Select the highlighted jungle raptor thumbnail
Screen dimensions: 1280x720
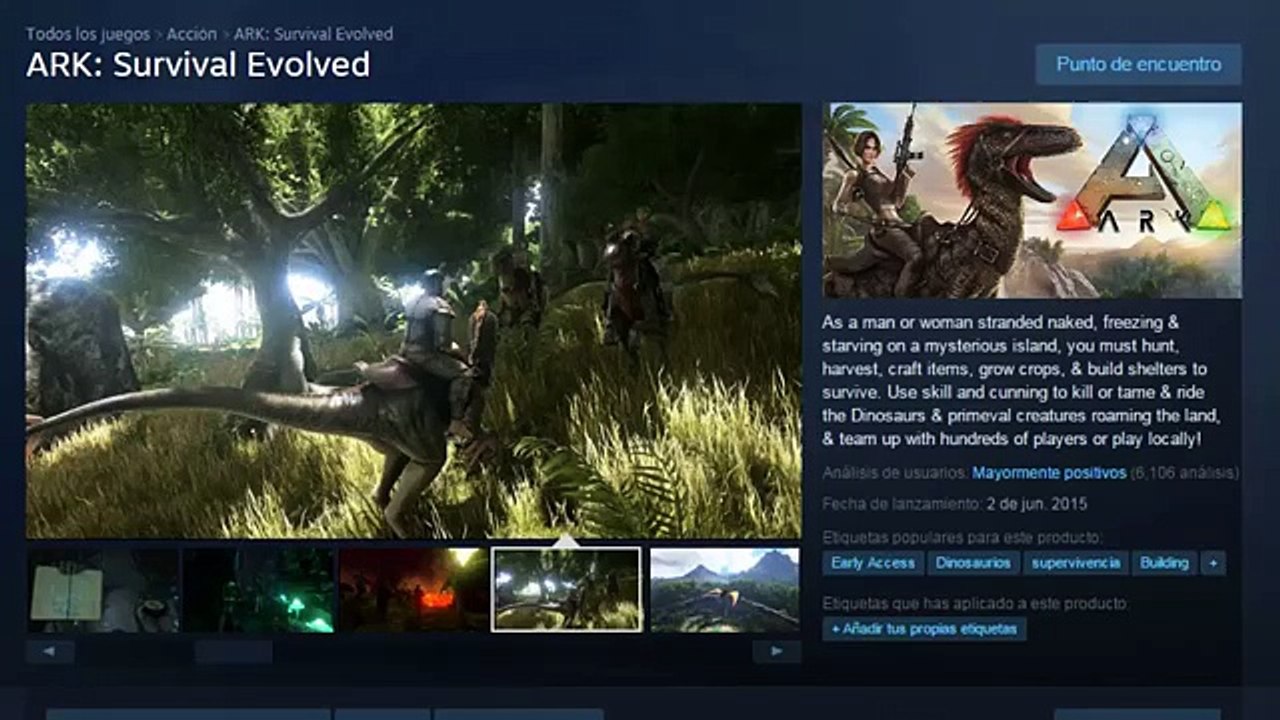pyautogui.click(x=567, y=589)
